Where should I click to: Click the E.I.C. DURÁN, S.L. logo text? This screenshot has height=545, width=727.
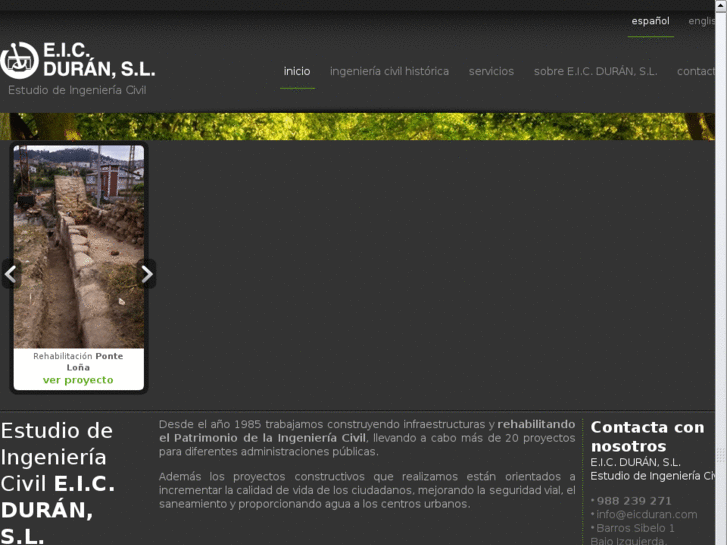click(x=99, y=59)
